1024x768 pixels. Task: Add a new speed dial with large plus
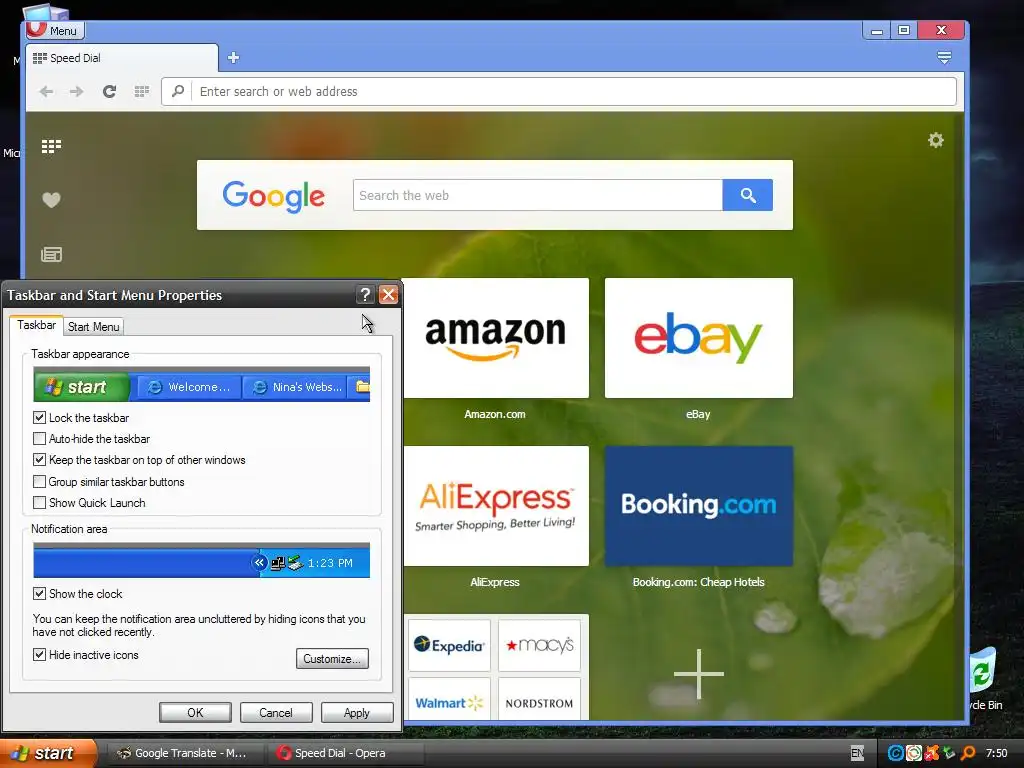tap(699, 674)
